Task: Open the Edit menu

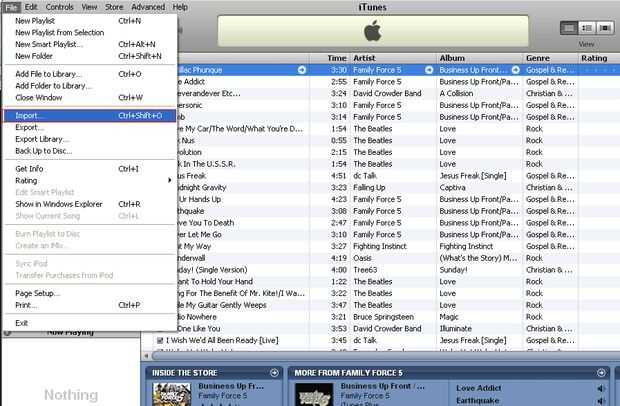Action: click(31, 7)
